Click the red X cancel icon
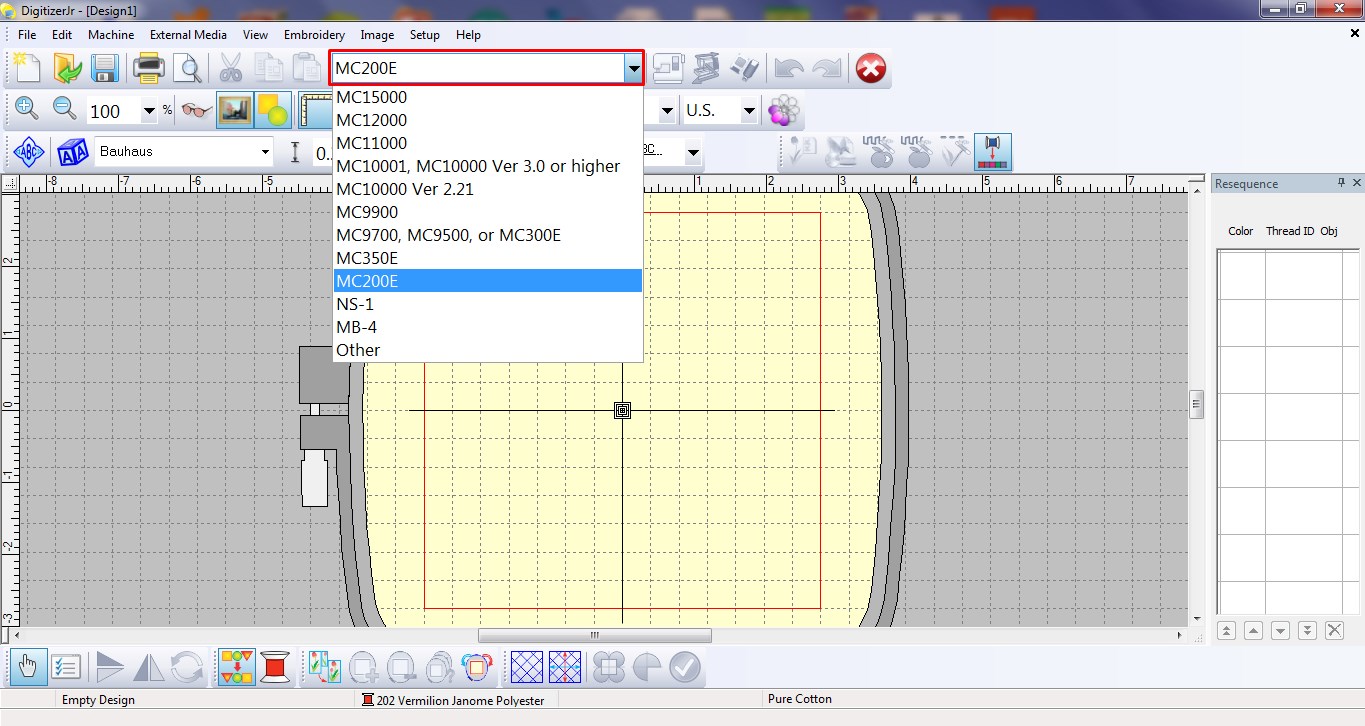This screenshot has width=1365, height=726. 871,68
